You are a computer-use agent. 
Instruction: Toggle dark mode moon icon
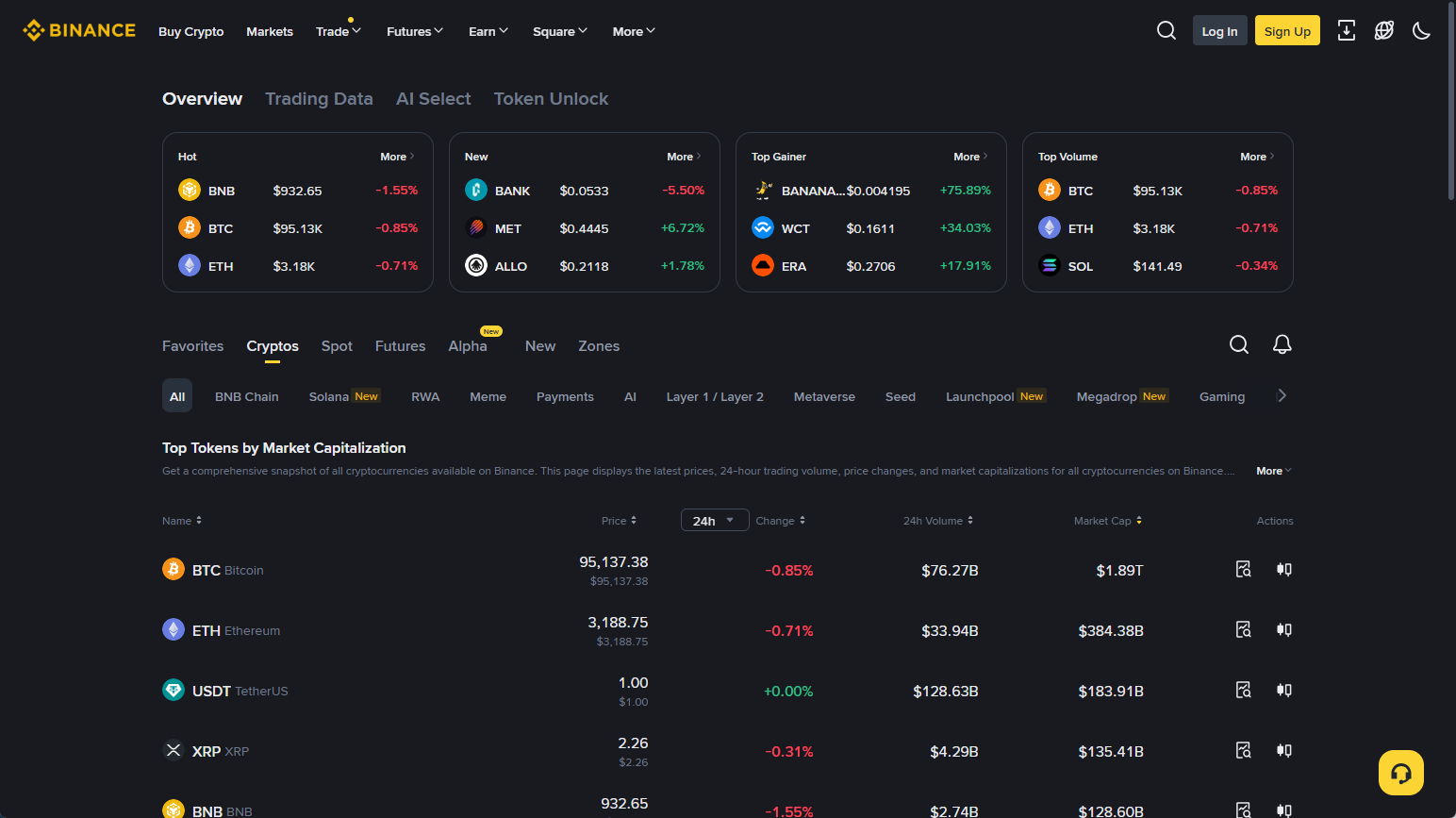1421,31
